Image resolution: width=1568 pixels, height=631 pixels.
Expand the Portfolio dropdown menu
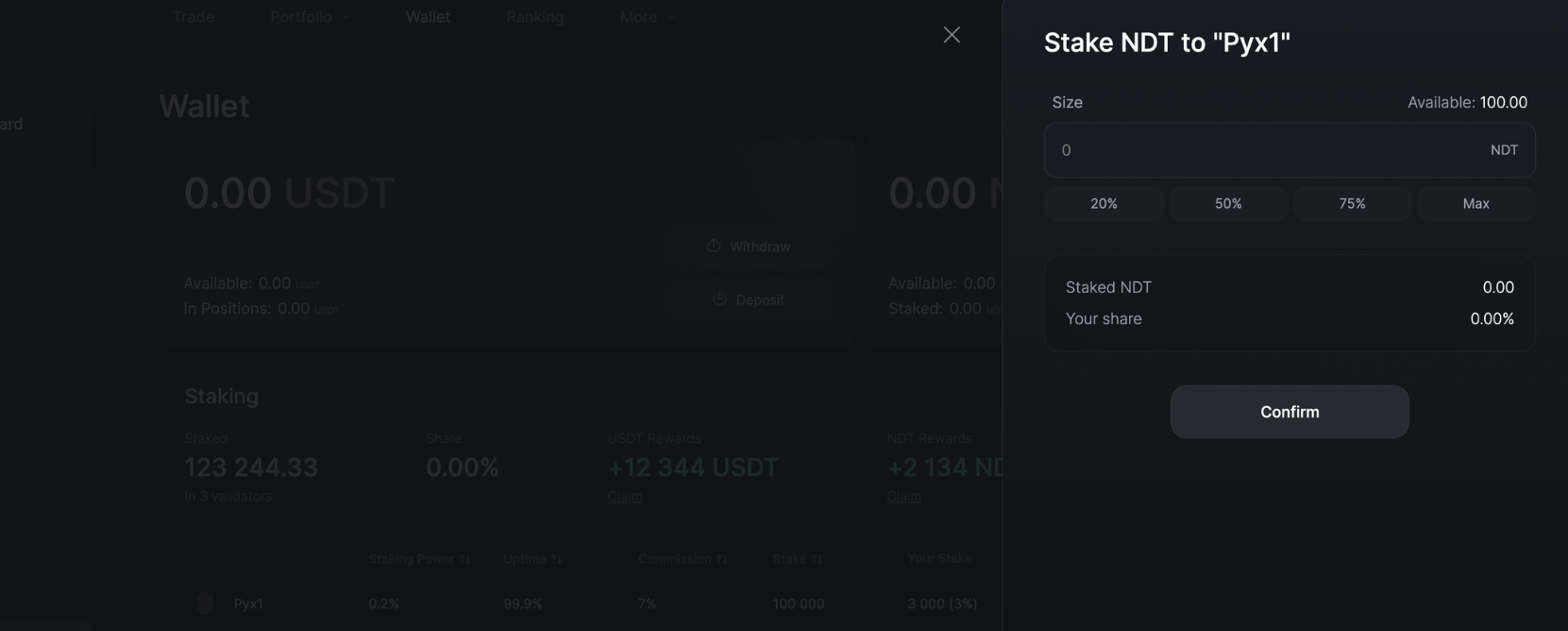click(310, 17)
